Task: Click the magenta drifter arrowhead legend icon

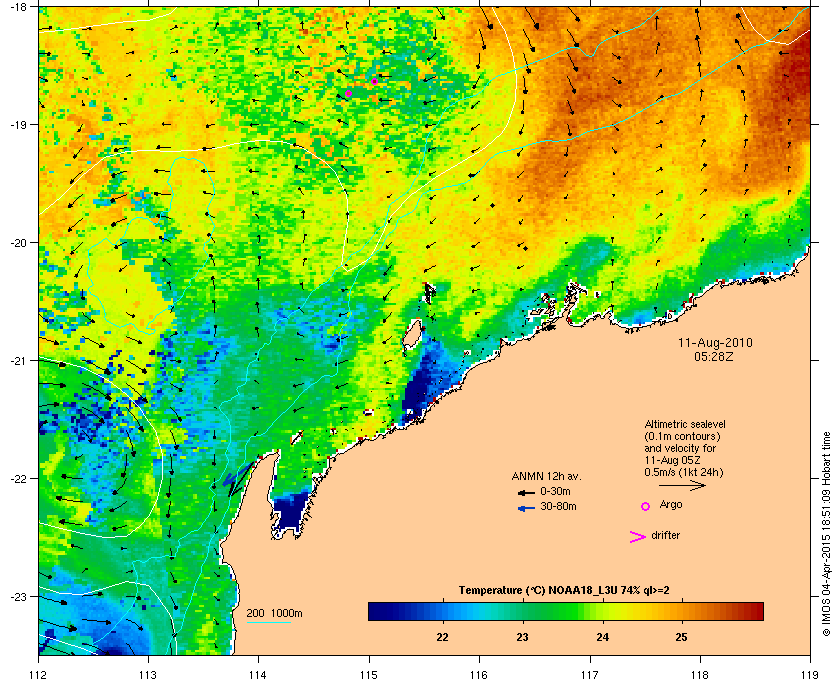Action: tap(638, 537)
